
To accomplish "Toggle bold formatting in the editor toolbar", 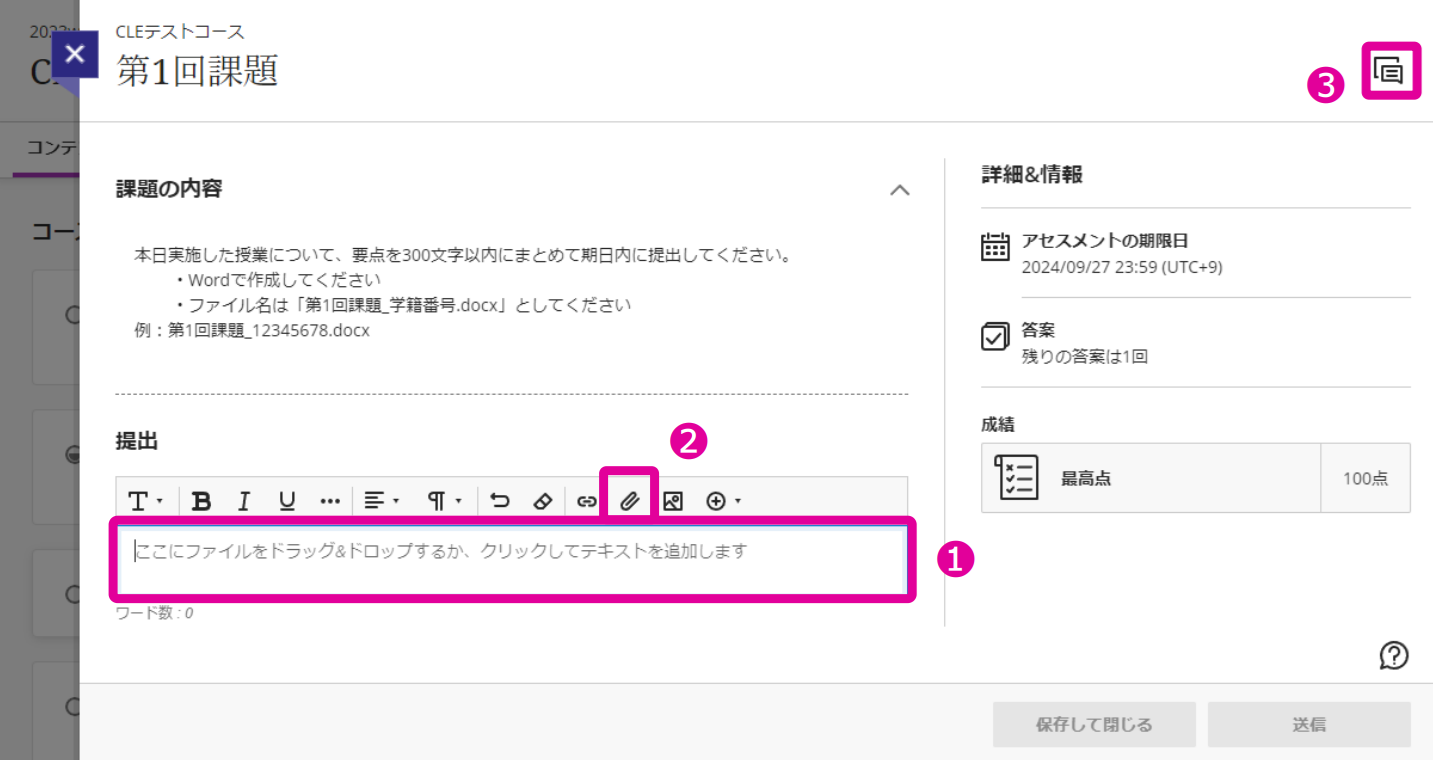I will point(201,501).
